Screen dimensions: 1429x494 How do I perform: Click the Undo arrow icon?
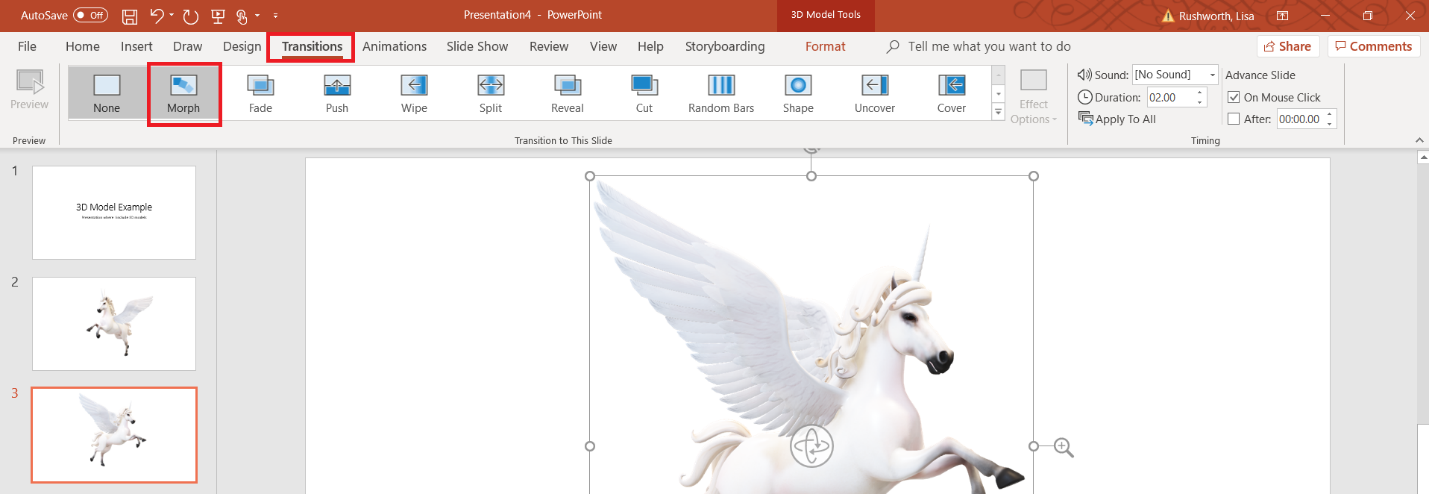coord(156,15)
